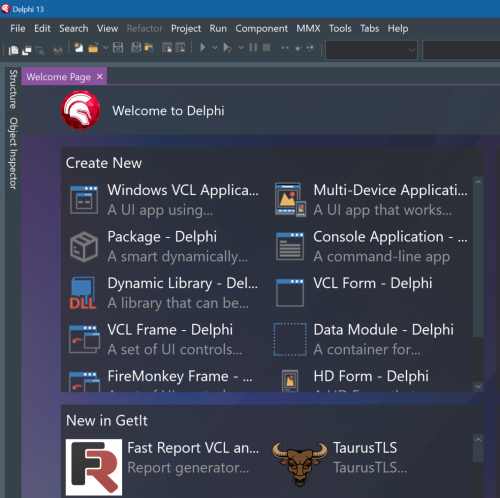This screenshot has height=498, width=500.
Task: Click the second toolbar input box
Action: point(461,50)
